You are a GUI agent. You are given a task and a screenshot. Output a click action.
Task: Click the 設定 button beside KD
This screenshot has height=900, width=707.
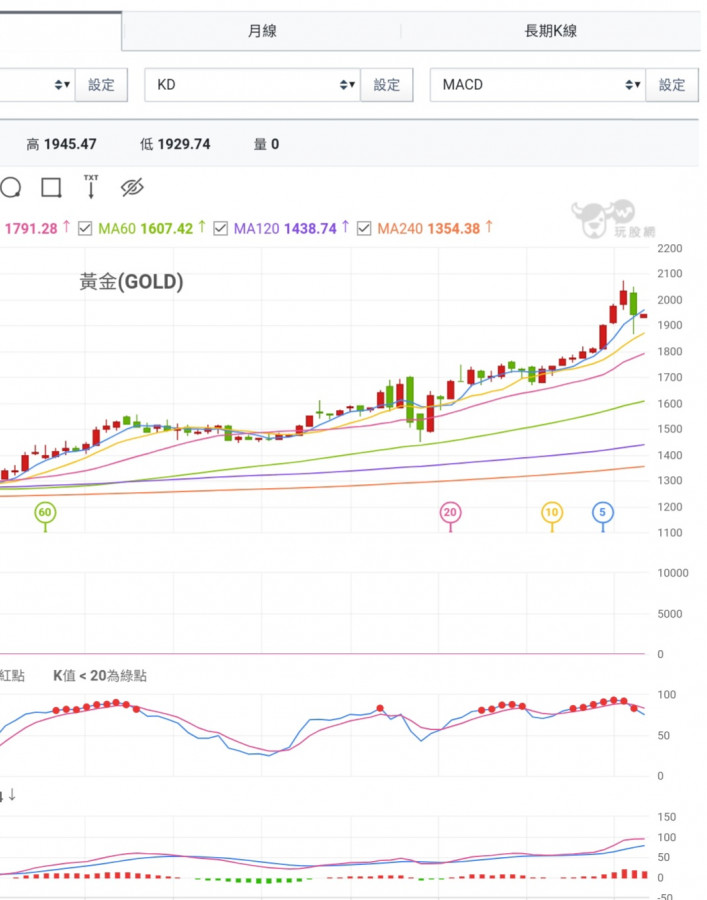387,85
